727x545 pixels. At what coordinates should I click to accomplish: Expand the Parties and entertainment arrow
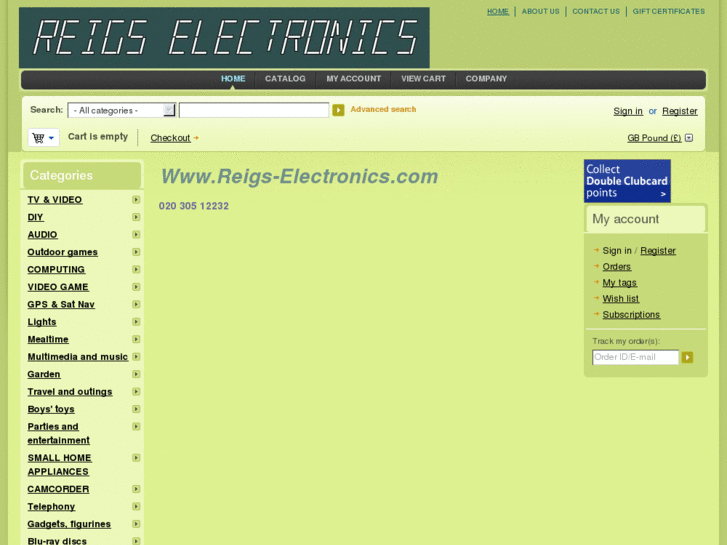136,426
